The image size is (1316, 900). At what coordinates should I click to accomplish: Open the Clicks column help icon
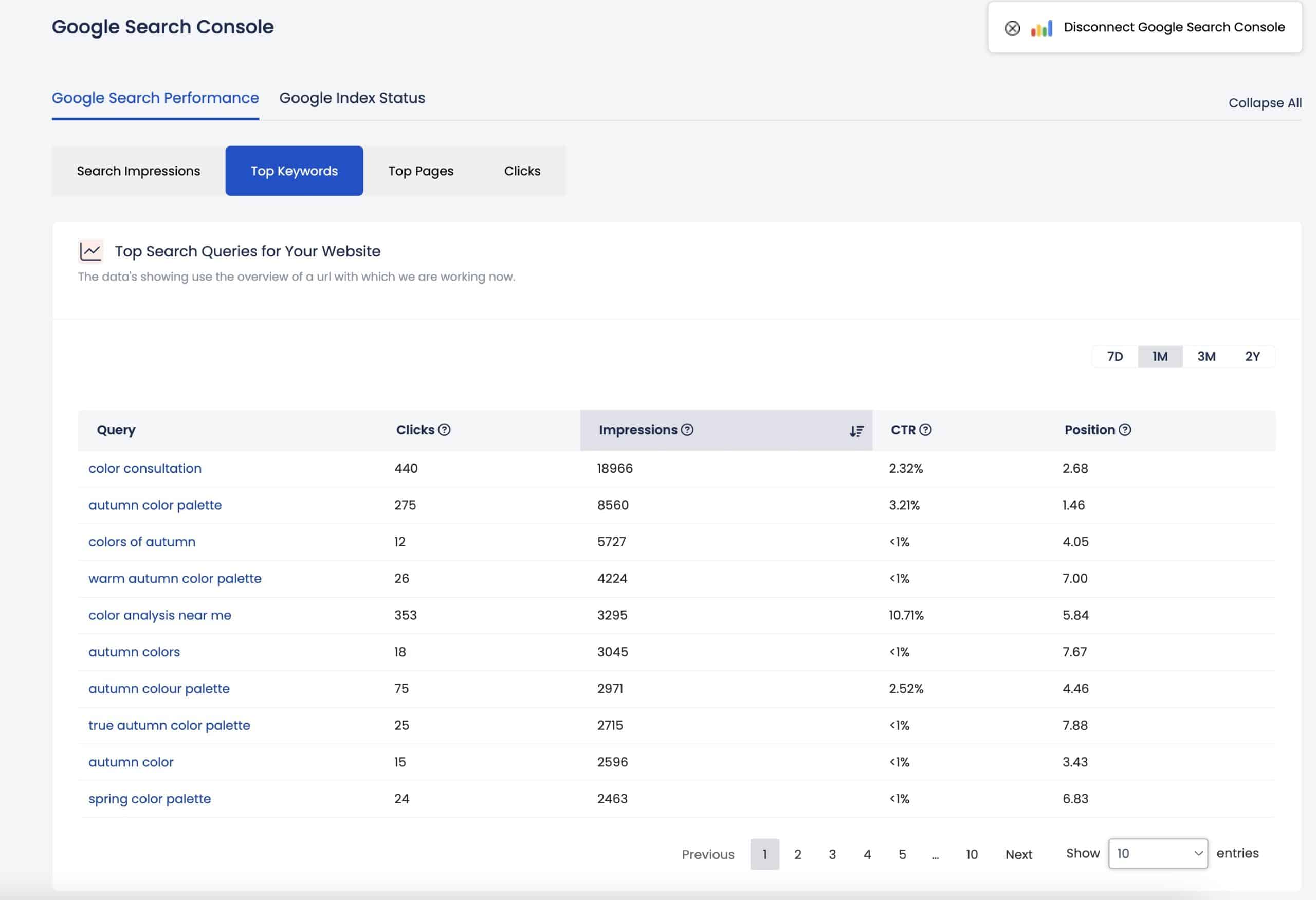point(445,430)
